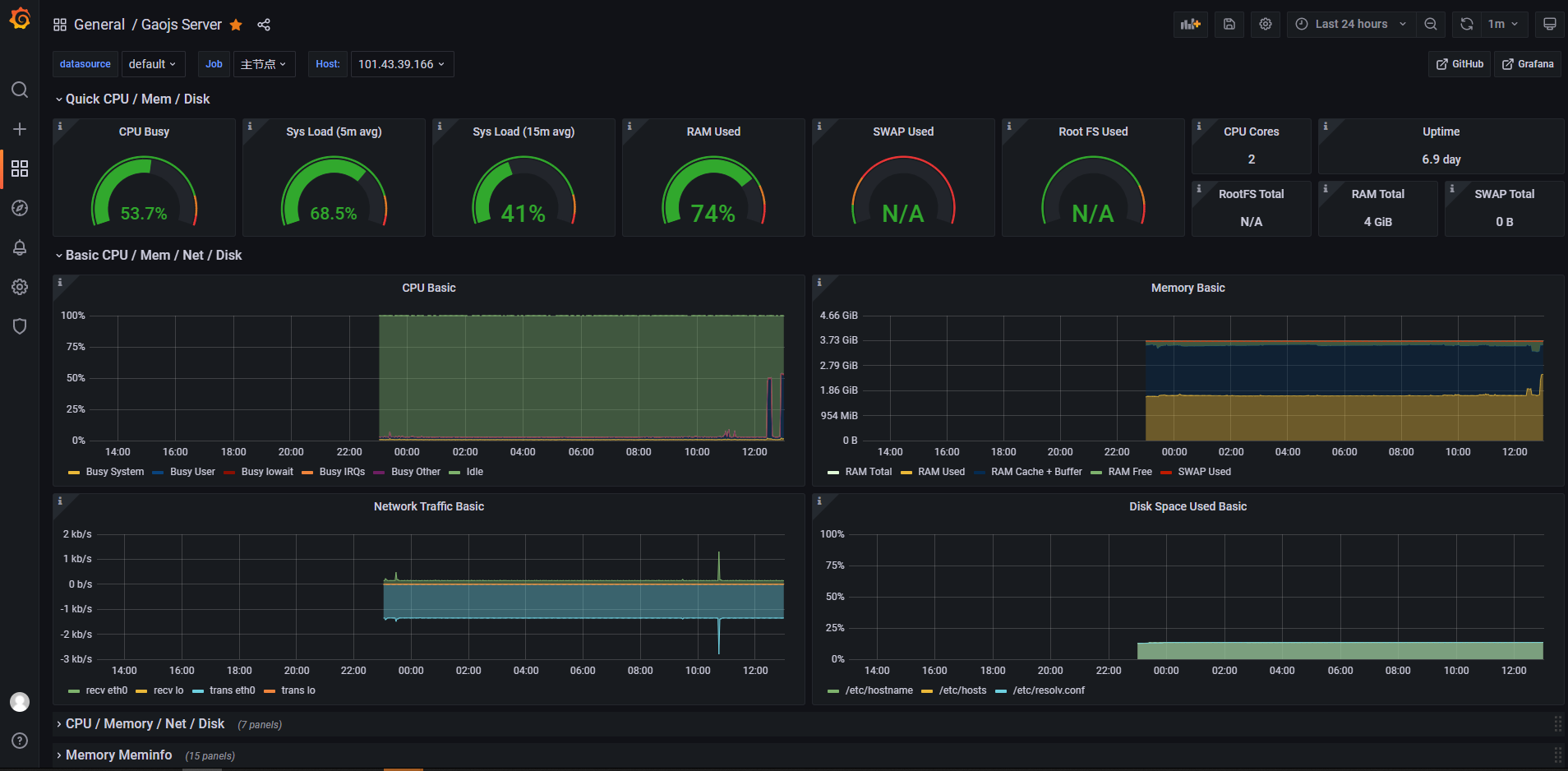This screenshot has height=771, width=1568.
Task: Open the SWAP Used panel title
Action: [903, 132]
